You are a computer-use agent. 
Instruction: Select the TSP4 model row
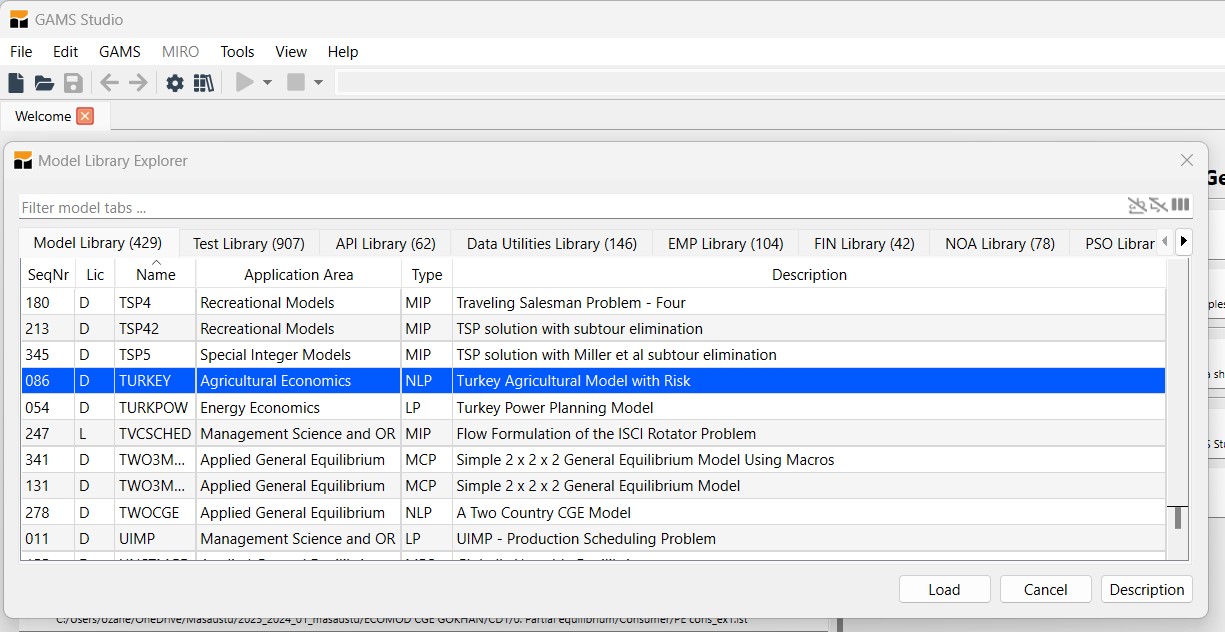coord(593,302)
